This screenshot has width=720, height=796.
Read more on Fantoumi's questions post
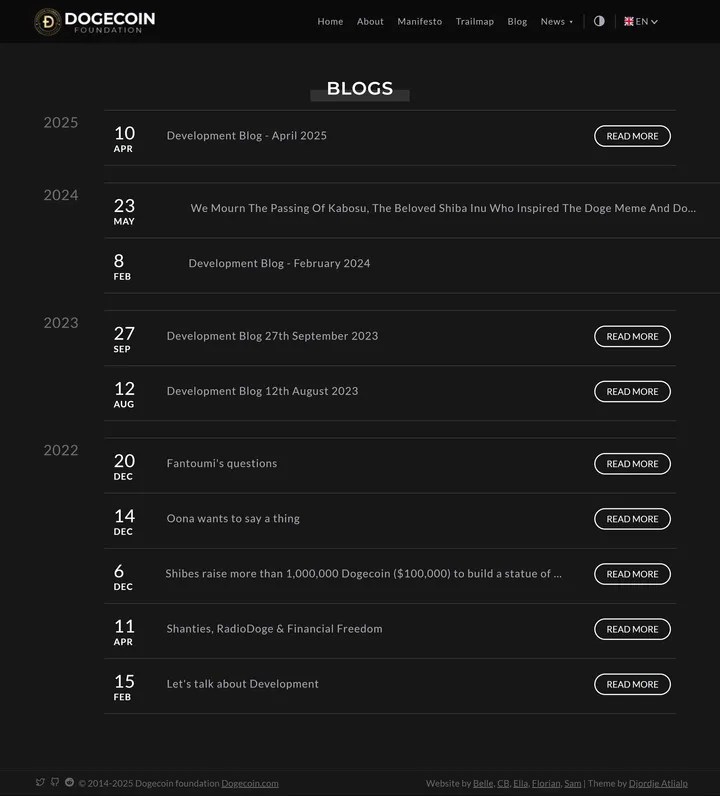coord(632,464)
